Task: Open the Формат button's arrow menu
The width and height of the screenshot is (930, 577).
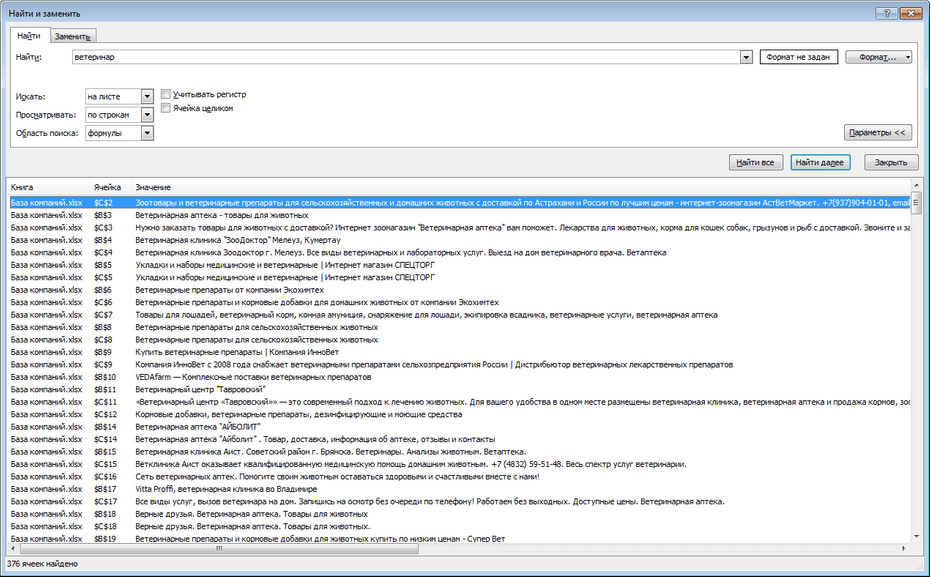Action: pyautogui.click(x=907, y=57)
